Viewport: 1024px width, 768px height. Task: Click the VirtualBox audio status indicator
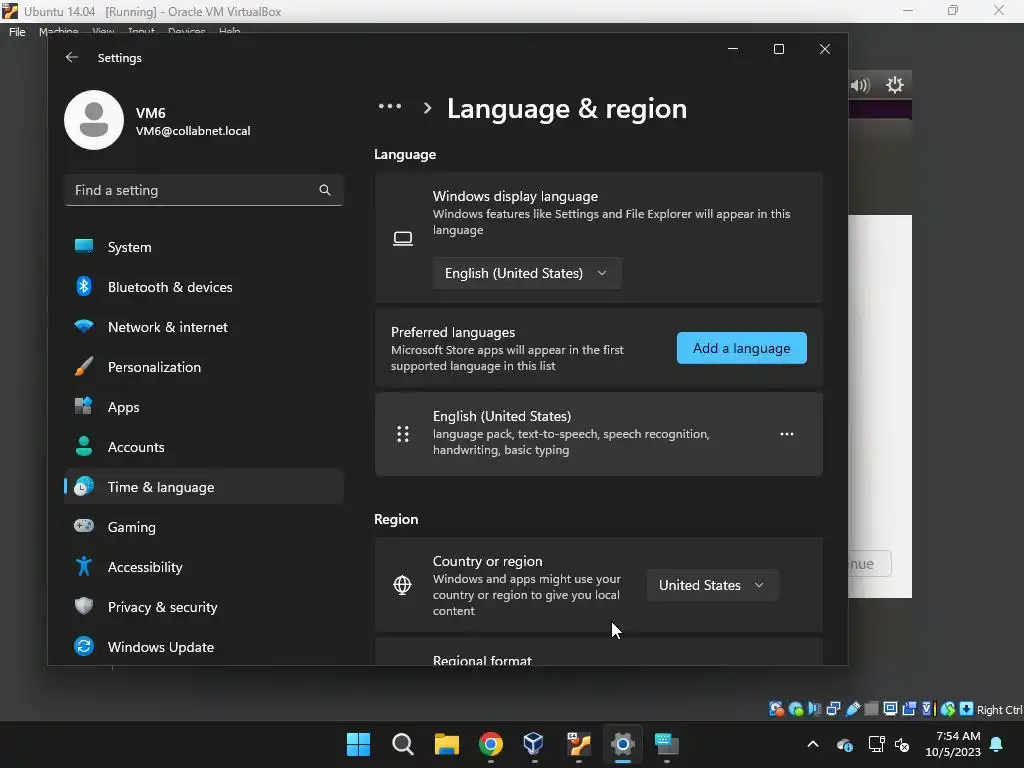814,709
